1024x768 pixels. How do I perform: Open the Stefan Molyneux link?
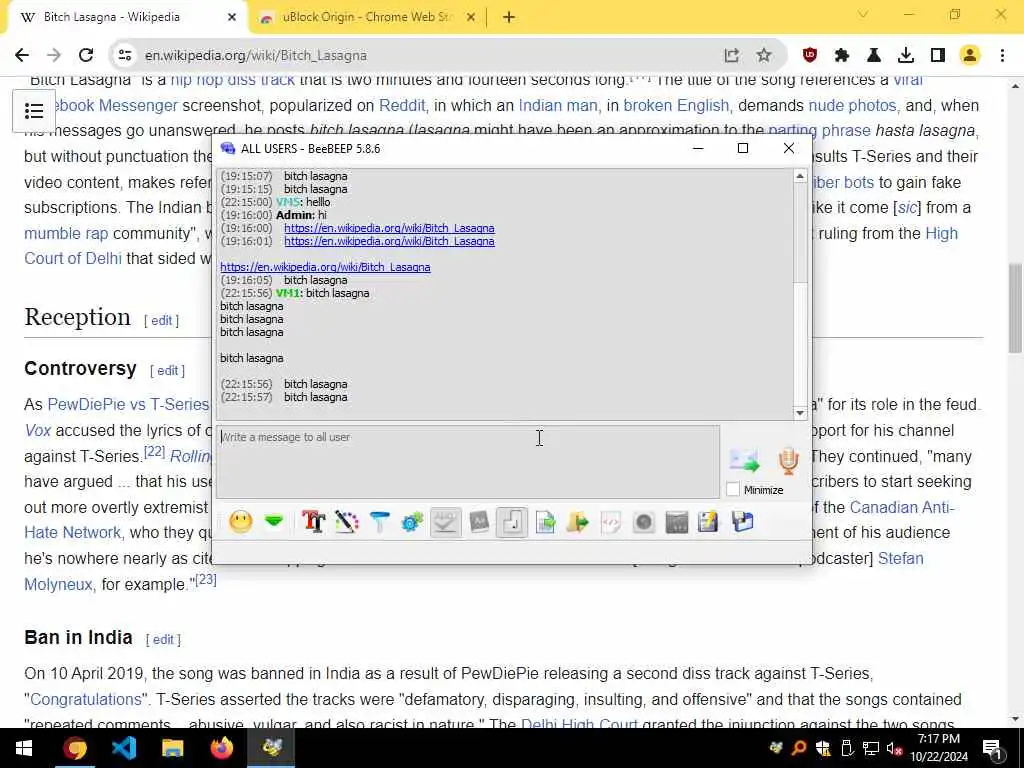(900, 559)
